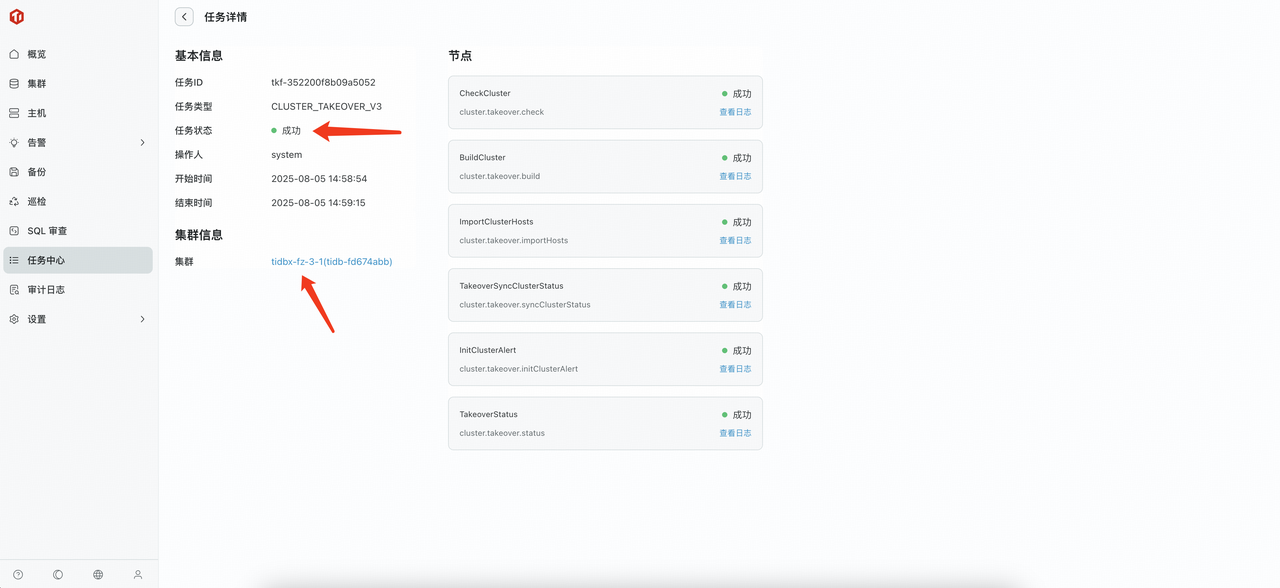Go to 主机 hosts page

(36, 113)
